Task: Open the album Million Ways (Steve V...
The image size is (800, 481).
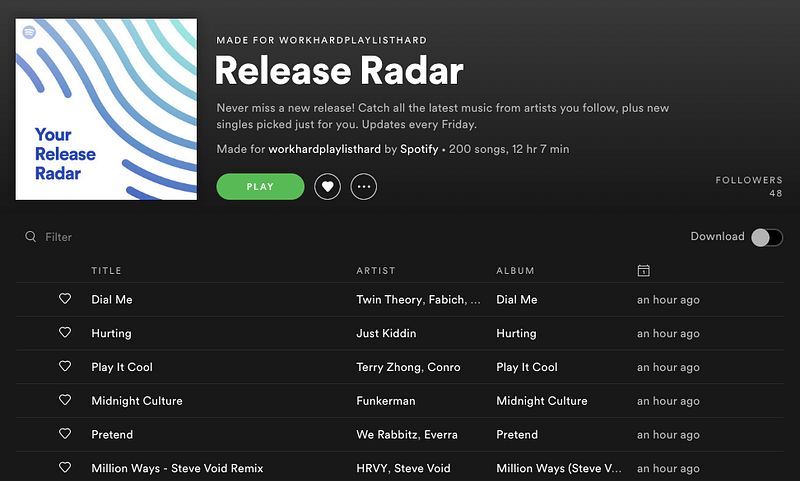Action: [x=559, y=468]
